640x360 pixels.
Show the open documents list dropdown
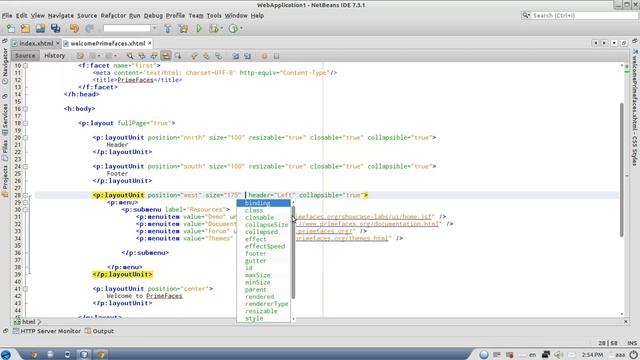coord(614,43)
